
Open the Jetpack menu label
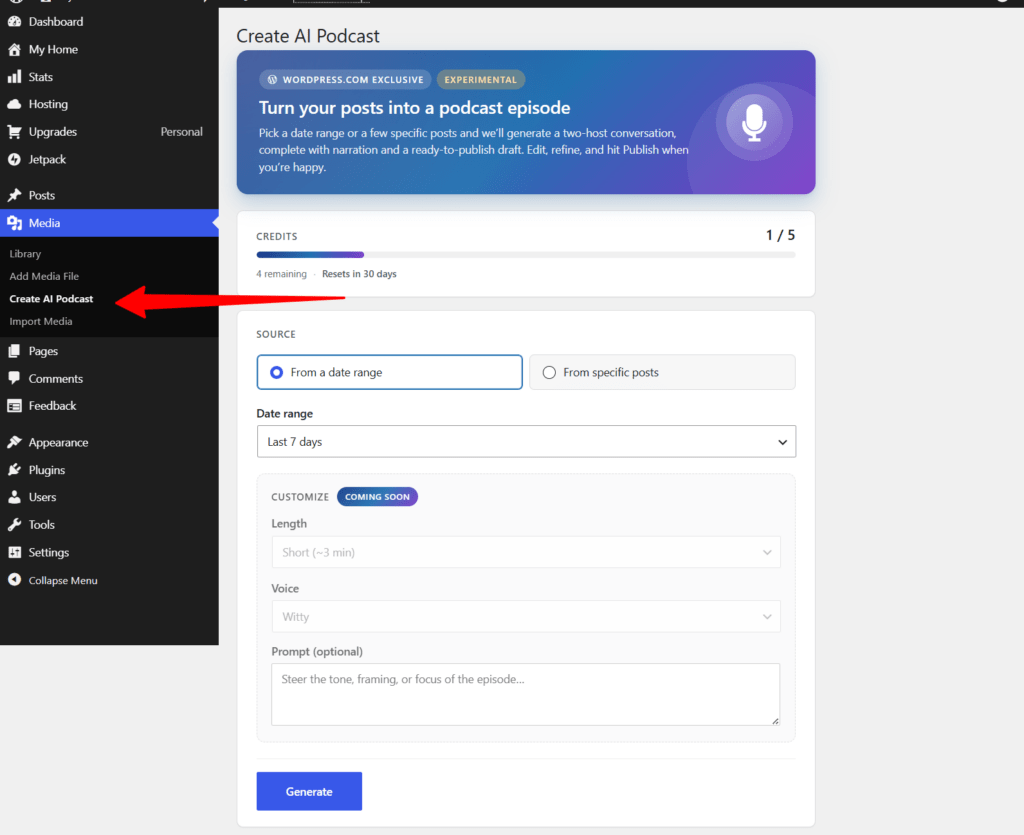pyautogui.click(x=47, y=159)
